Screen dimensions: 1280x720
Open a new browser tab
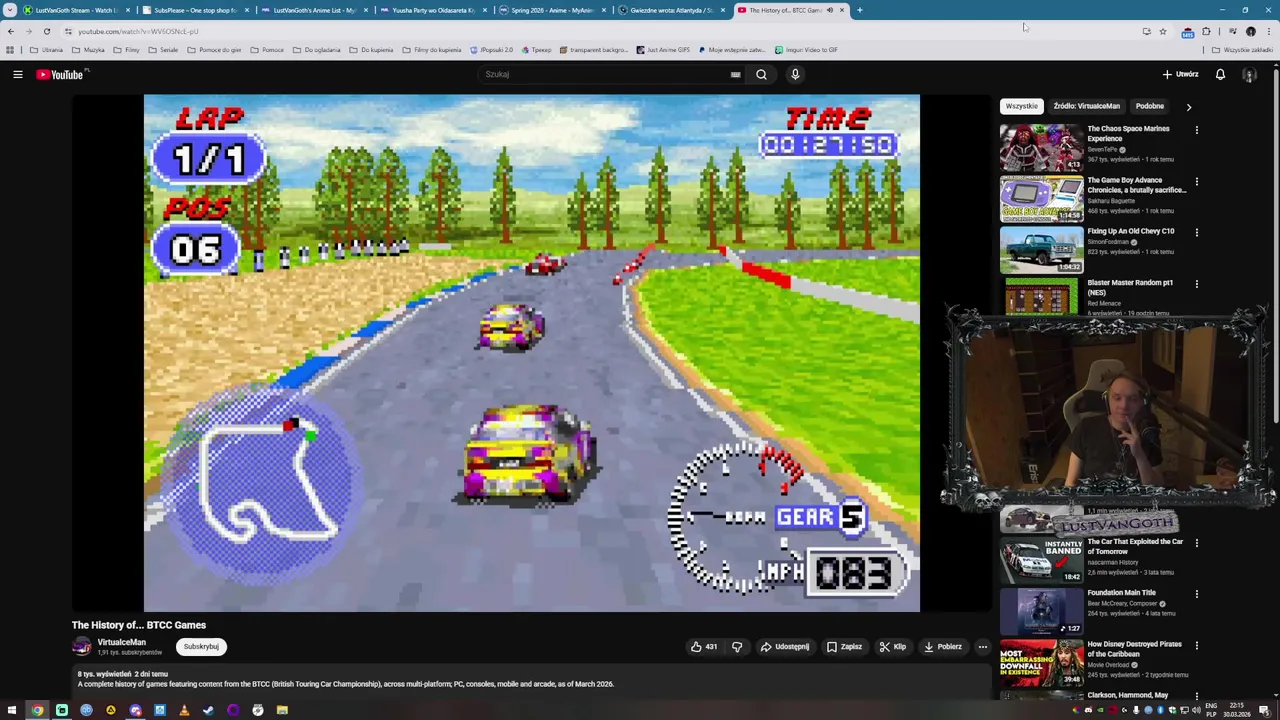pos(859,10)
